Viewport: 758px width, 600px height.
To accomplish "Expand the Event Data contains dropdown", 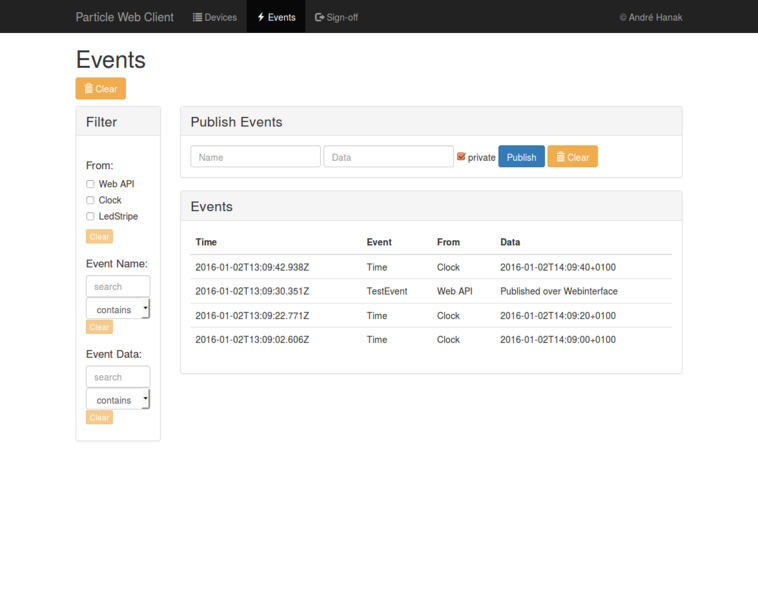I will point(118,400).
